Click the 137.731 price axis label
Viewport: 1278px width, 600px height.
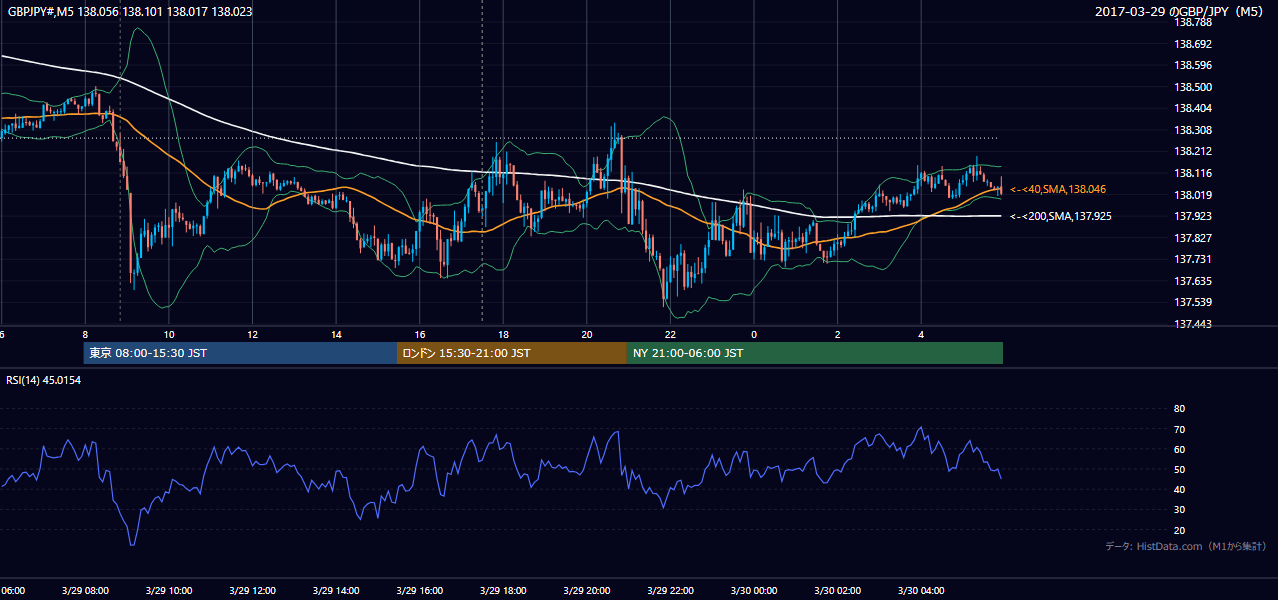(1192, 259)
